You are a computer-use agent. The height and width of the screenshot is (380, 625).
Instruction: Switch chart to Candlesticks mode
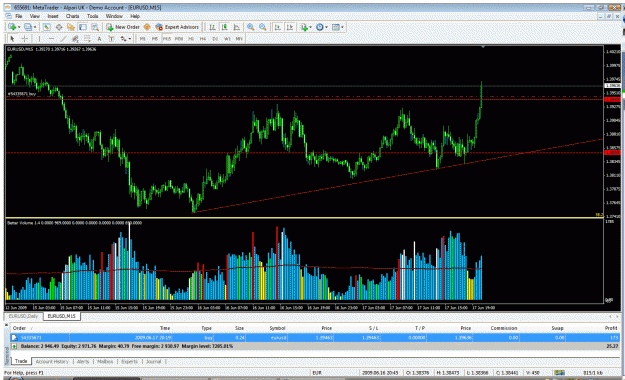[225, 27]
